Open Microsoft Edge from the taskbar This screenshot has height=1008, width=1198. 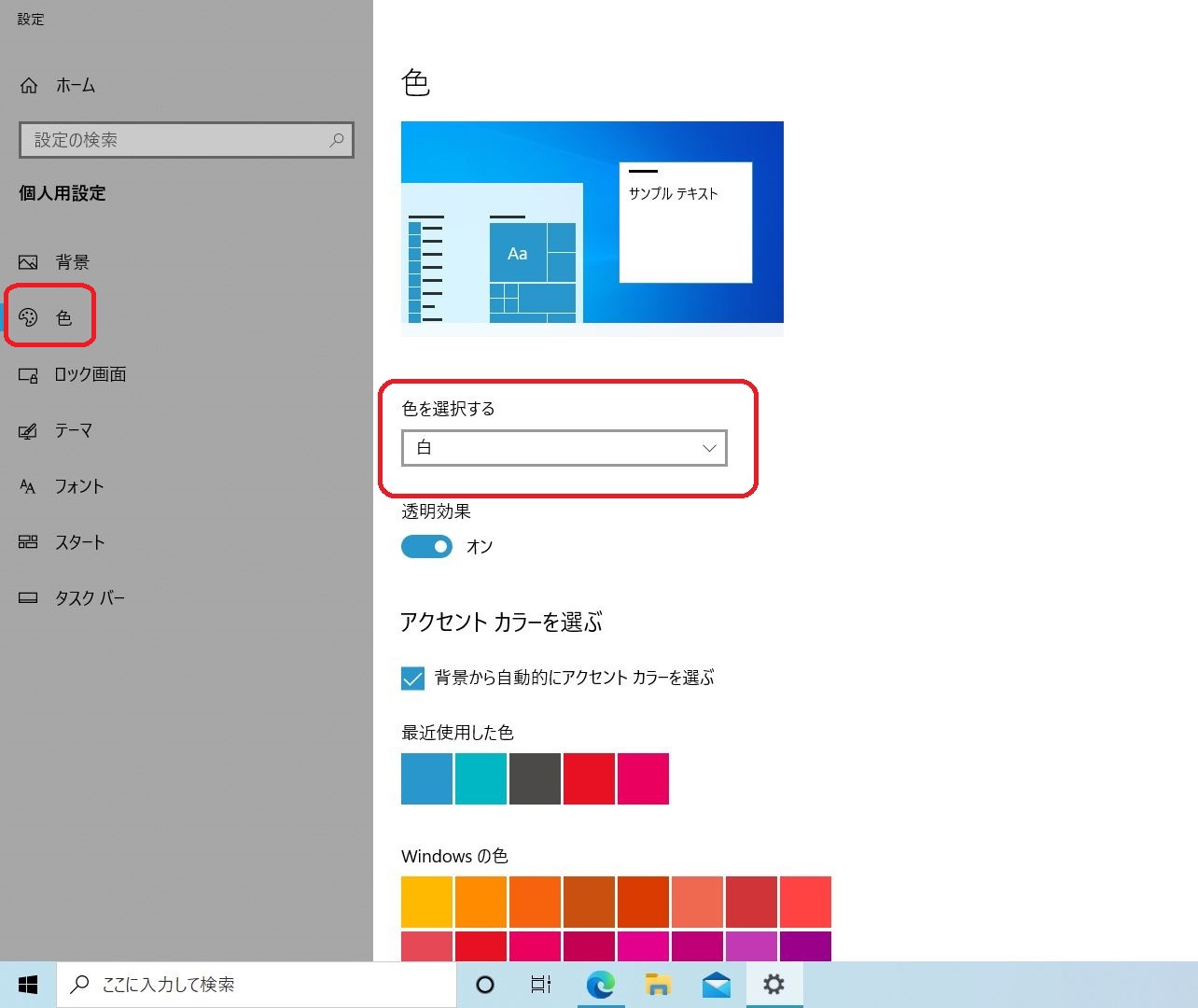click(x=600, y=985)
